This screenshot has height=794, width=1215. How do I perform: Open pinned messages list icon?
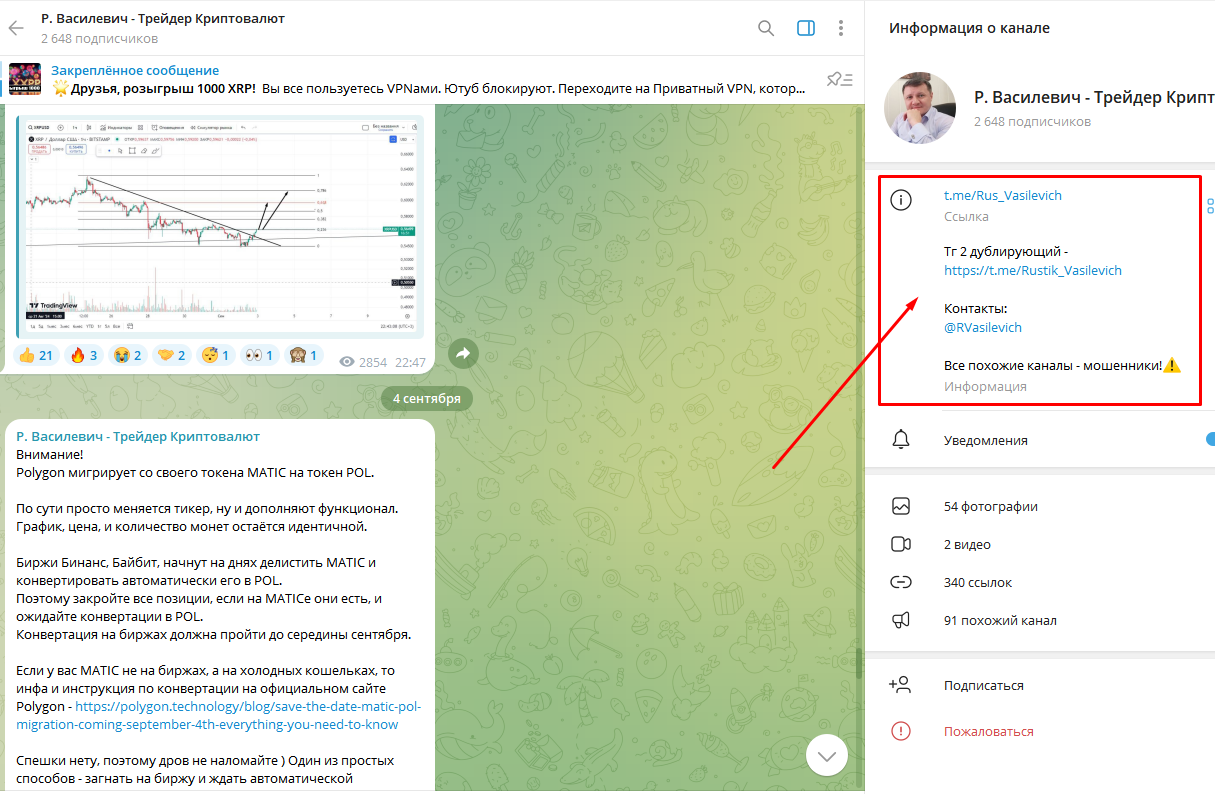click(x=839, y=79)
